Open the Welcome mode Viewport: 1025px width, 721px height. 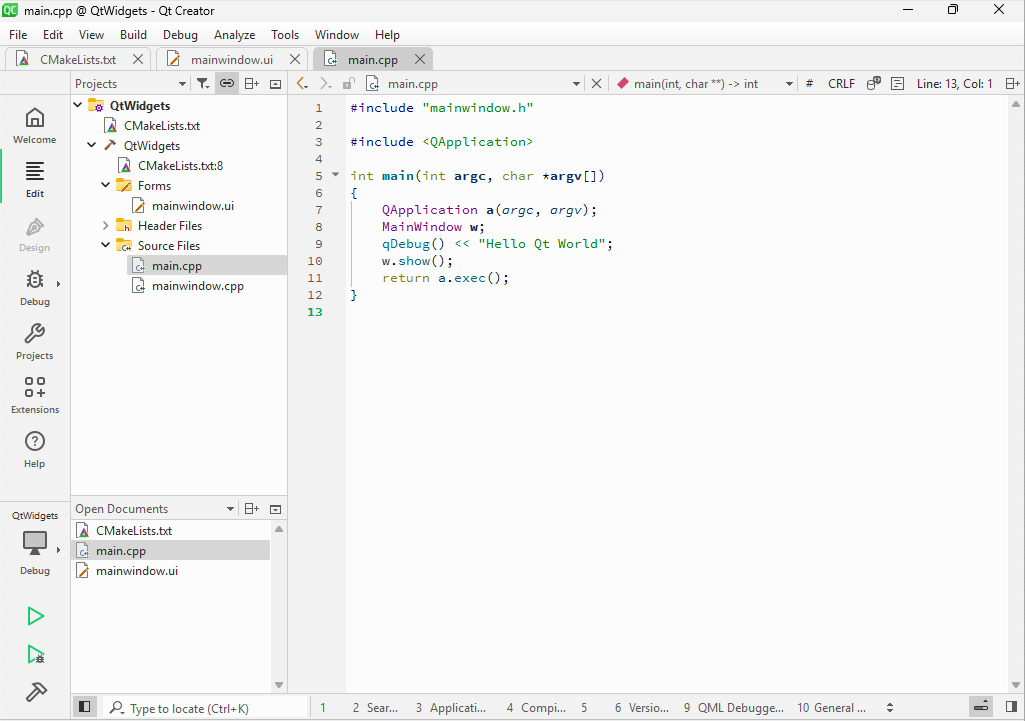[x=35, y=126]
